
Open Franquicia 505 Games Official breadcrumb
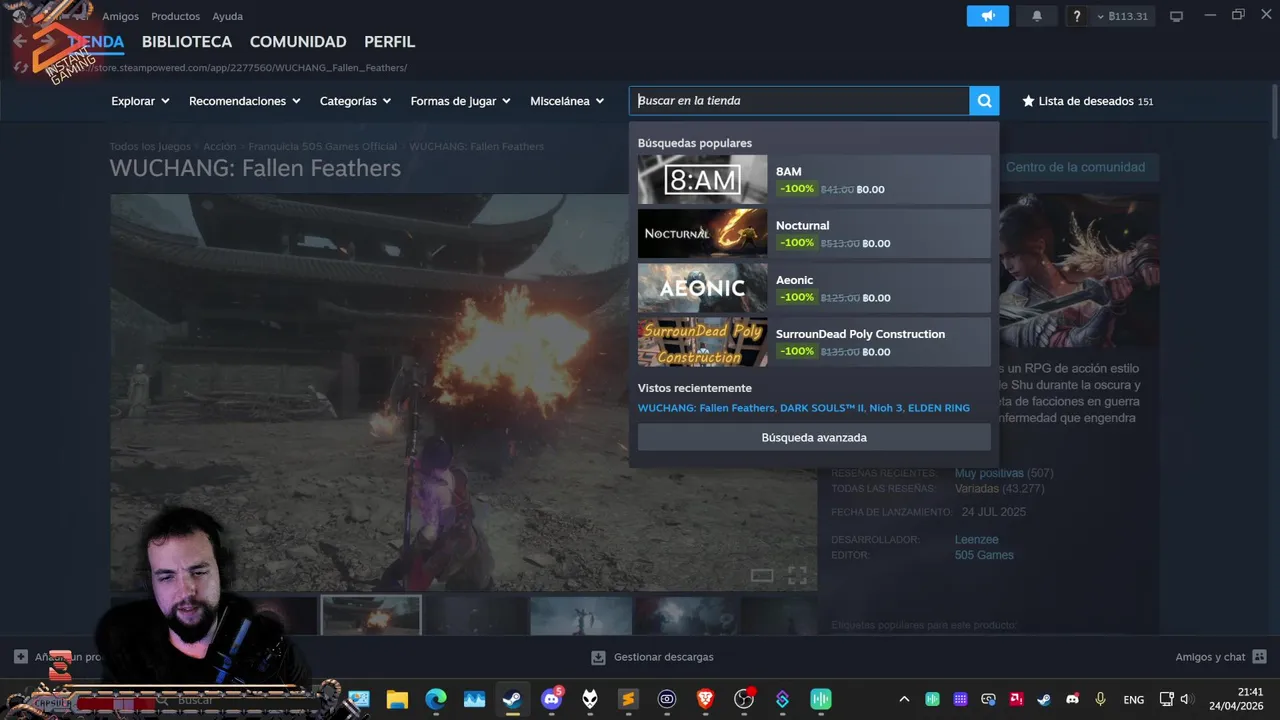(323, 147)
